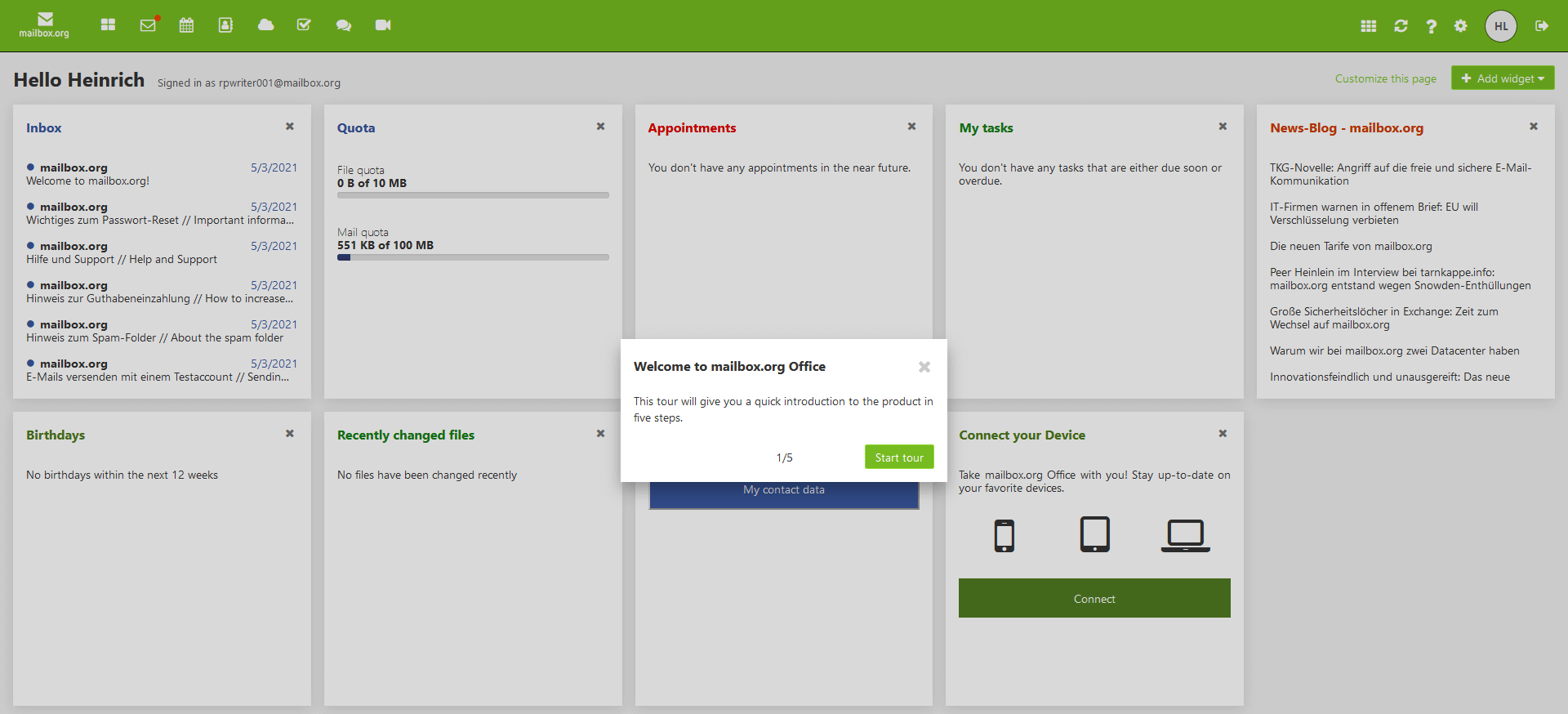Select the laptop device icon
The height and width of the screenshot is (714, 1568).
coord(1186,536)
